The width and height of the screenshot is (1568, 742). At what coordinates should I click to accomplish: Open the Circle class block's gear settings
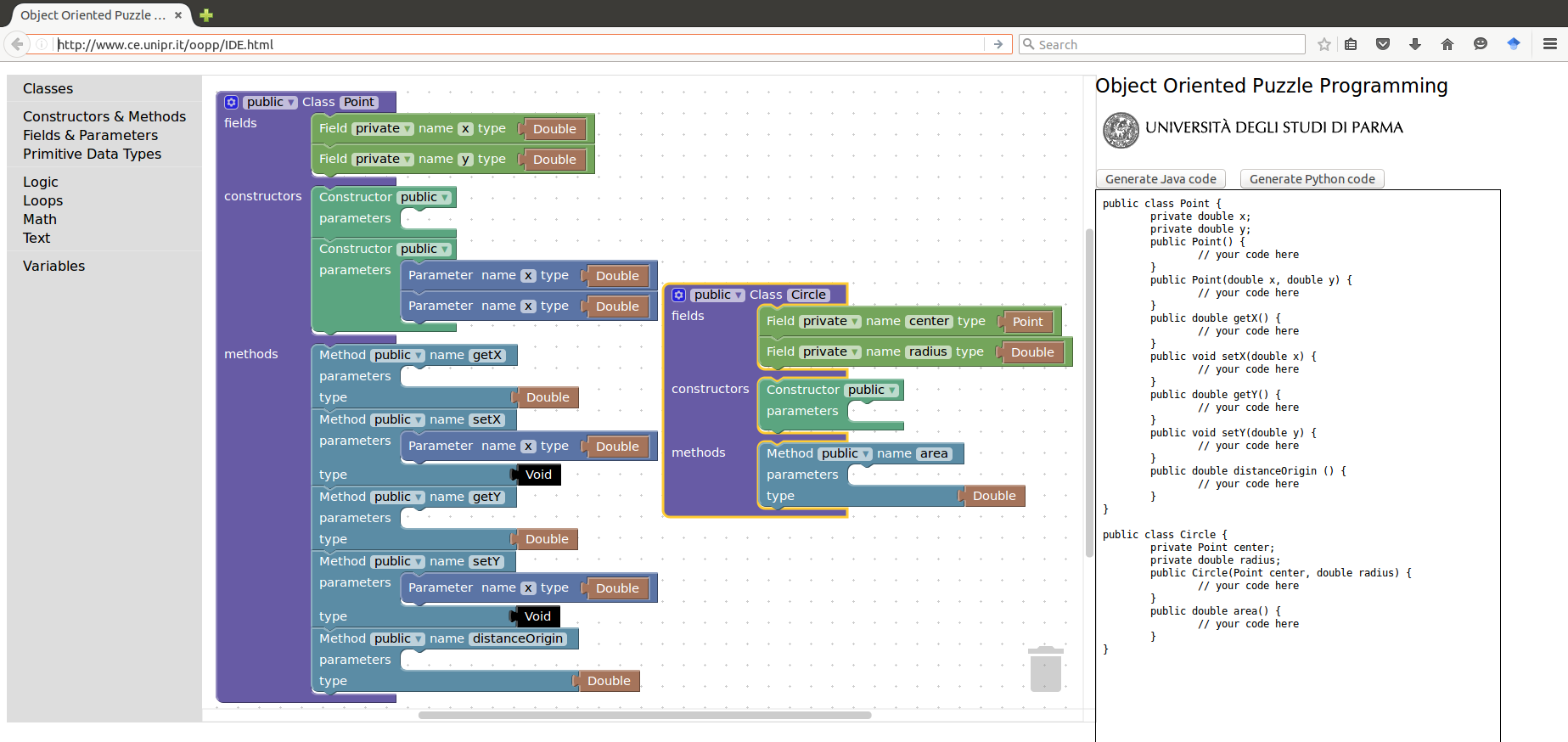click(678, 295)
